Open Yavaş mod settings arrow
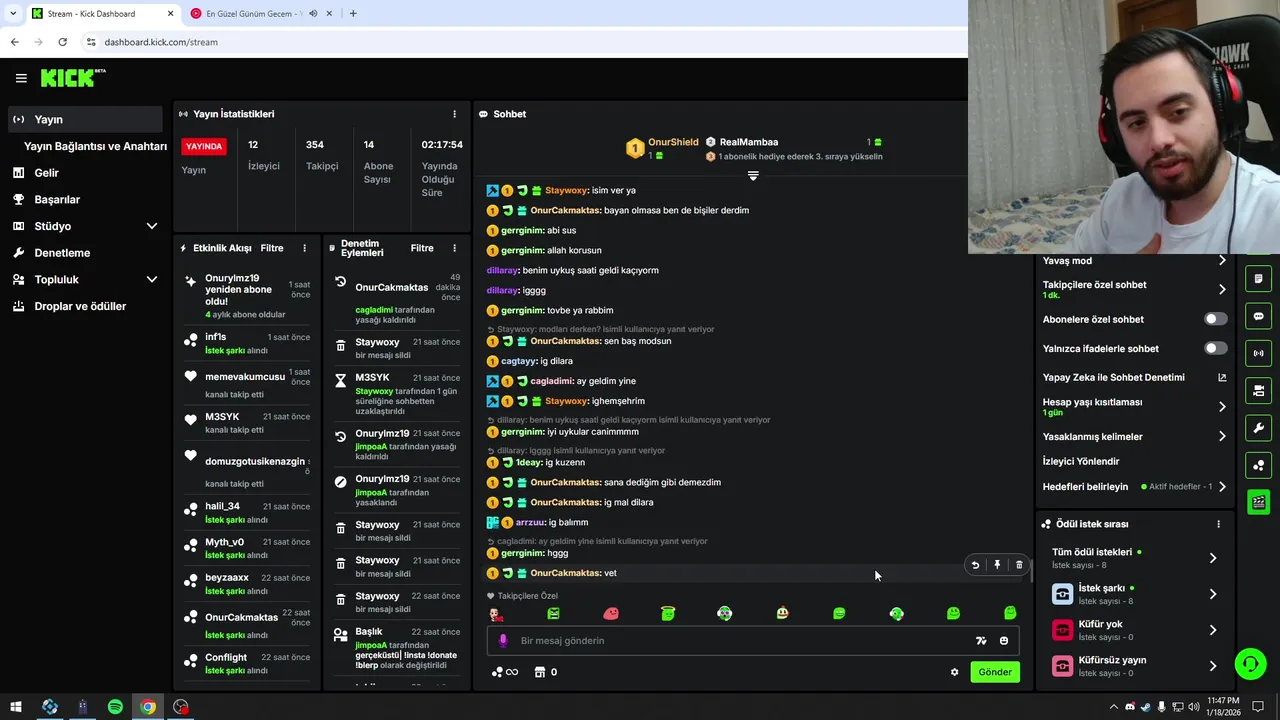The width and height of the screenshot is (1280, 720). pyautogui.click(x=1222, y=261)
